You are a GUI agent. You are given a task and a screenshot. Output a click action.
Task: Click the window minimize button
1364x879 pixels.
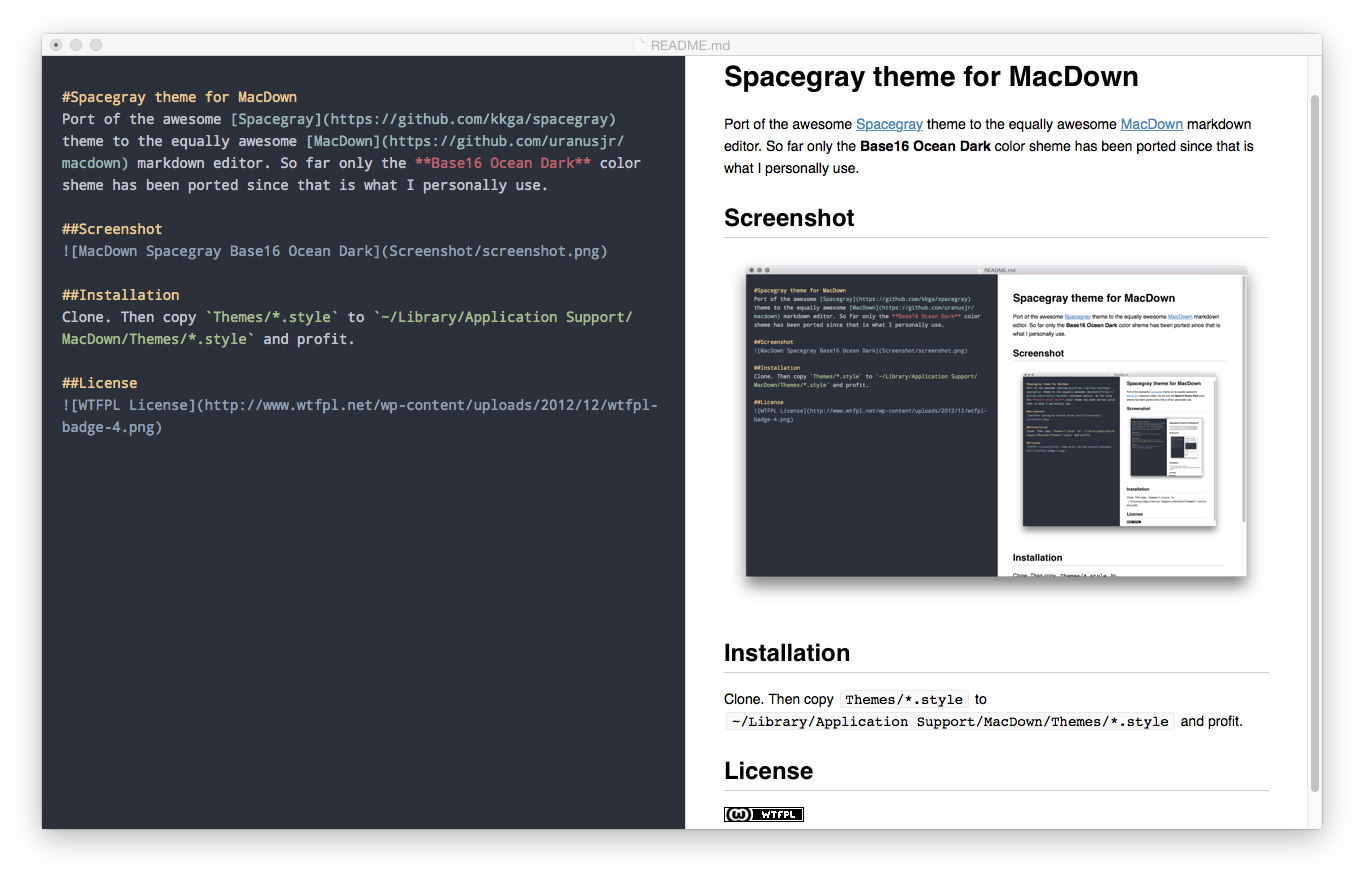pyautogui.click(x=76, y=45)
